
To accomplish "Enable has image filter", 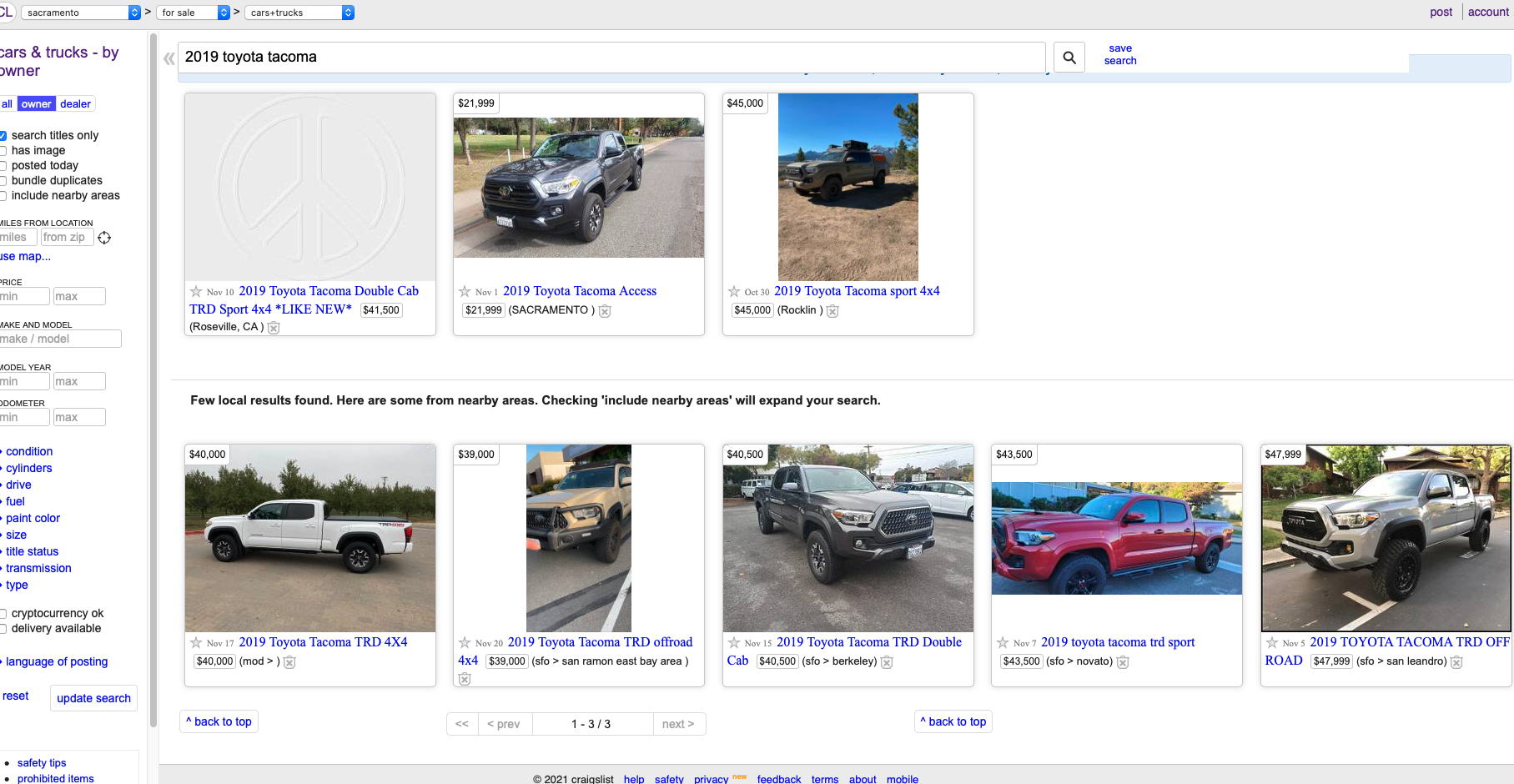I will (3, 151).
